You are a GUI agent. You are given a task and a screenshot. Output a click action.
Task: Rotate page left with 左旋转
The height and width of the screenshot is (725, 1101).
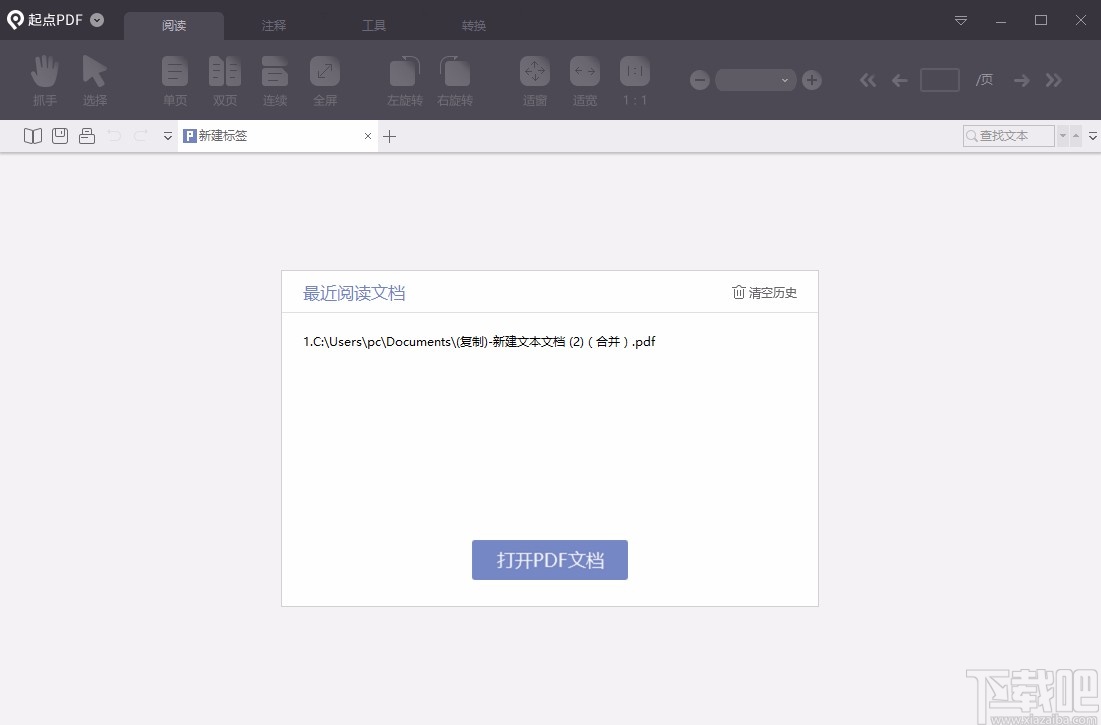coord(404,79)
